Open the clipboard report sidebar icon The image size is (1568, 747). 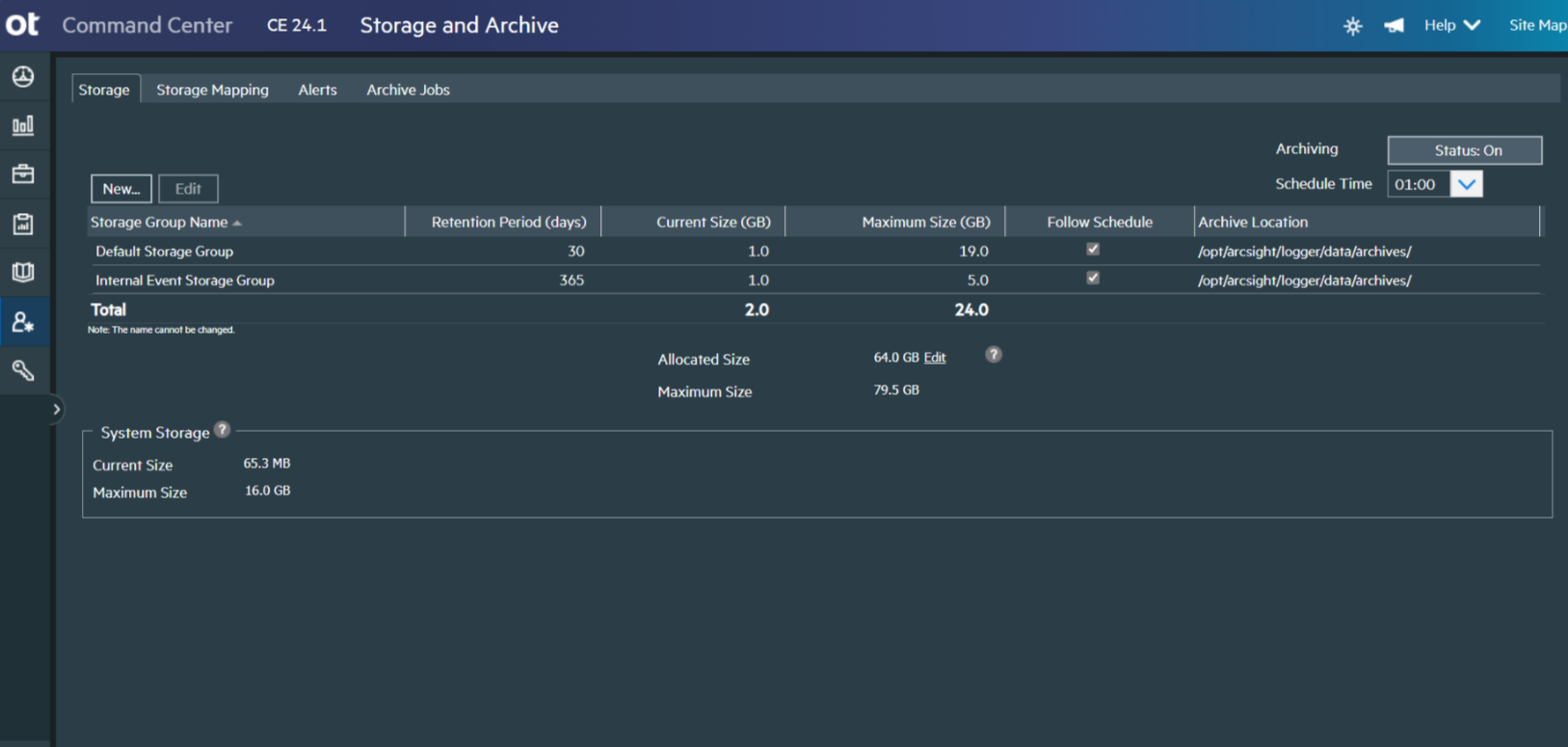(x=23, y=224)
